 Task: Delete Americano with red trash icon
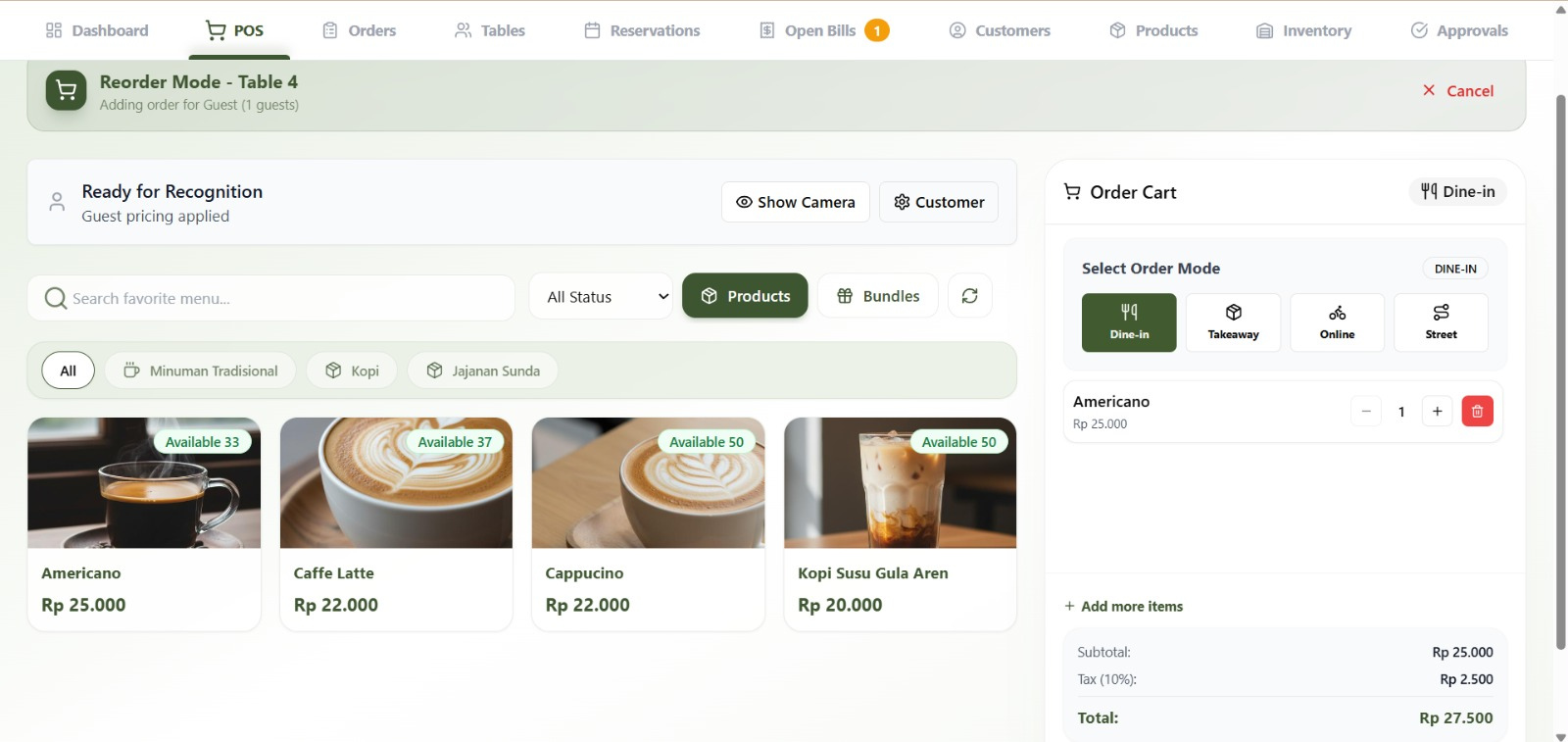click(x=1477, y=412)
